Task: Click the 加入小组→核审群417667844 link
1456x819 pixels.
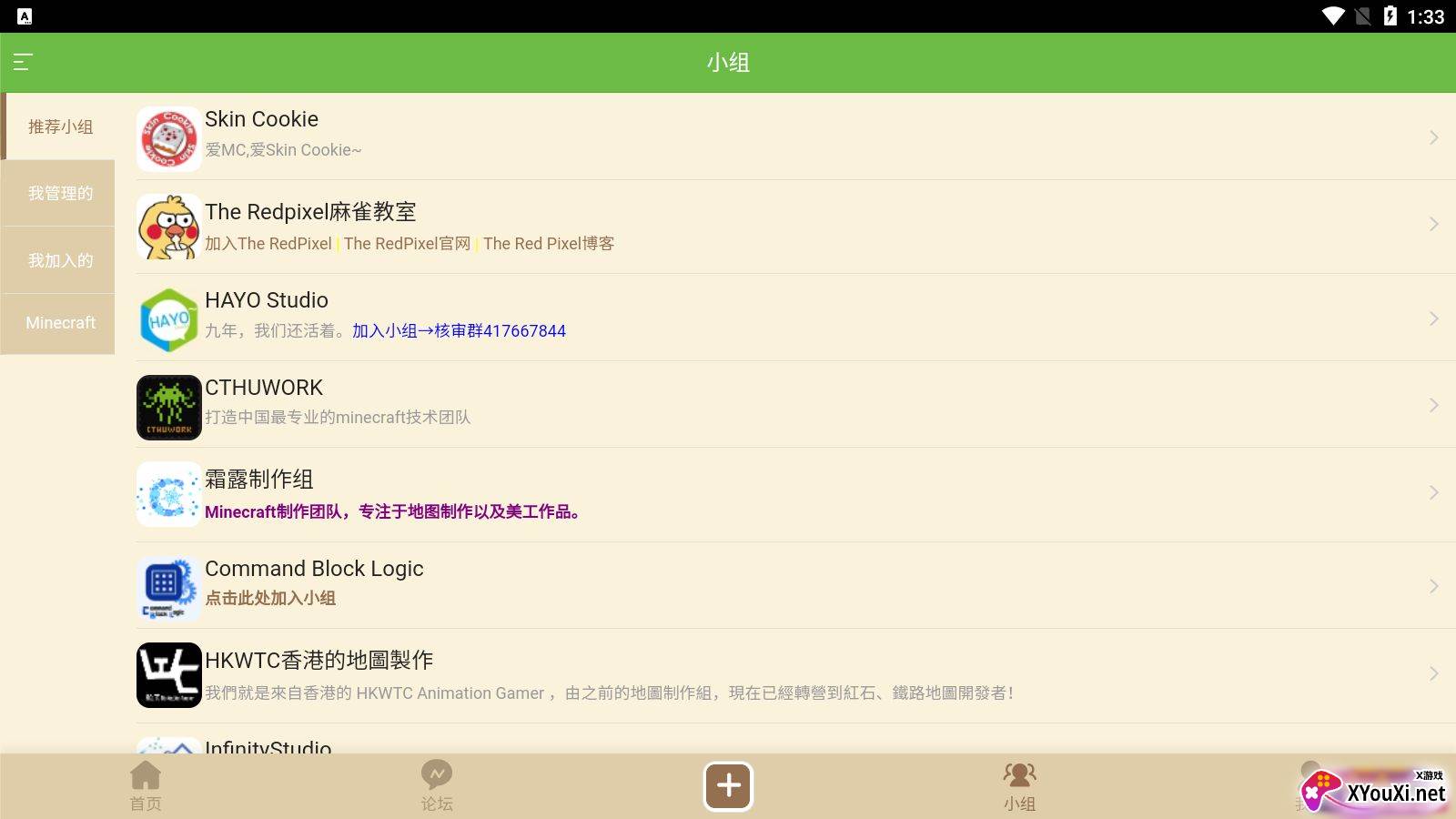Action: [x=459, y=331]
